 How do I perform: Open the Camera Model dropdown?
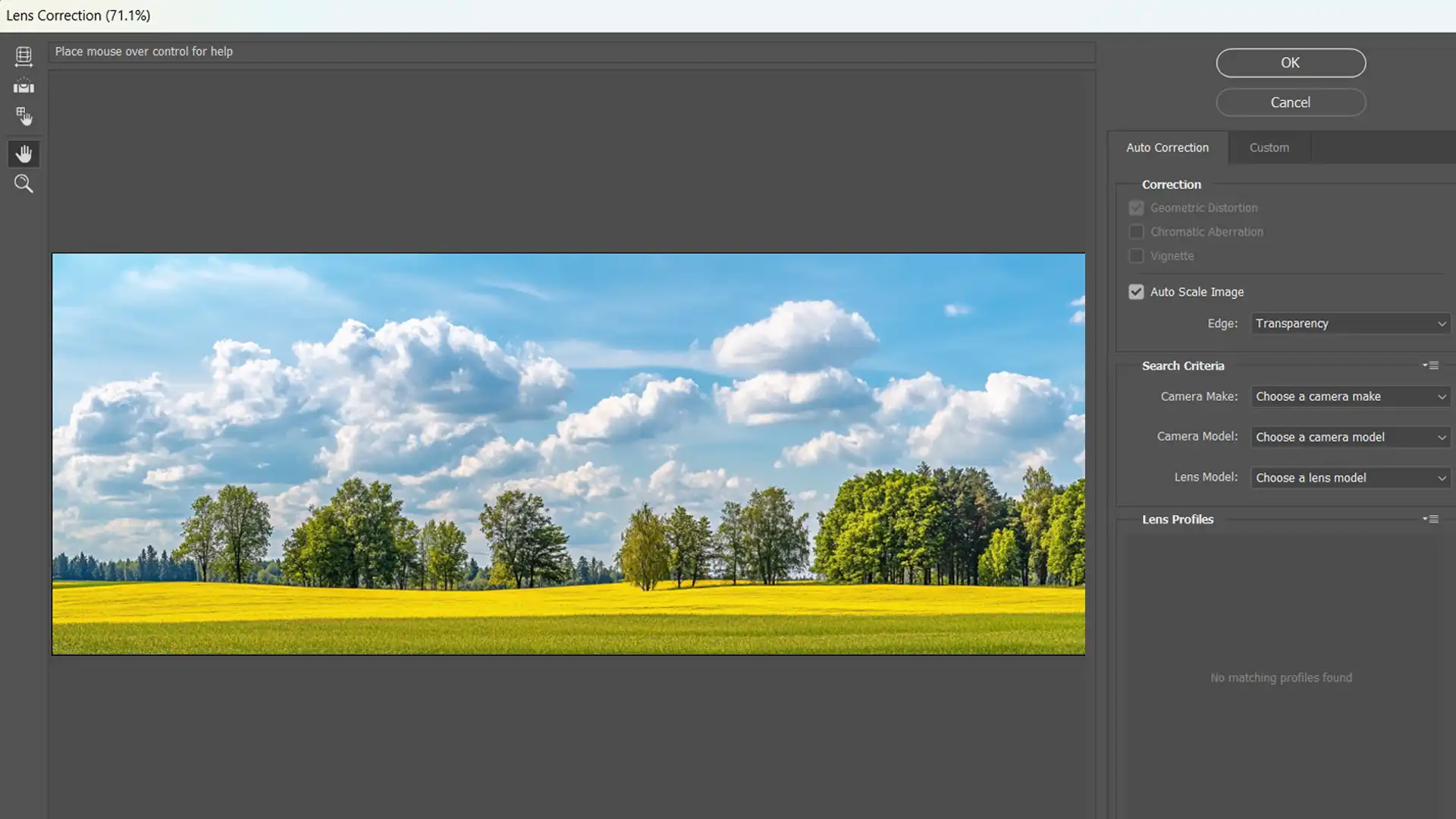(x=1350, y=437)
